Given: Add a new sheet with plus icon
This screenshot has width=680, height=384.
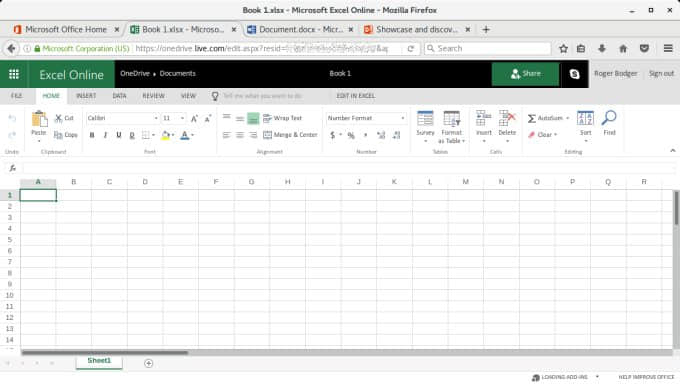Looking at the screenshot, I should (148, 363).
